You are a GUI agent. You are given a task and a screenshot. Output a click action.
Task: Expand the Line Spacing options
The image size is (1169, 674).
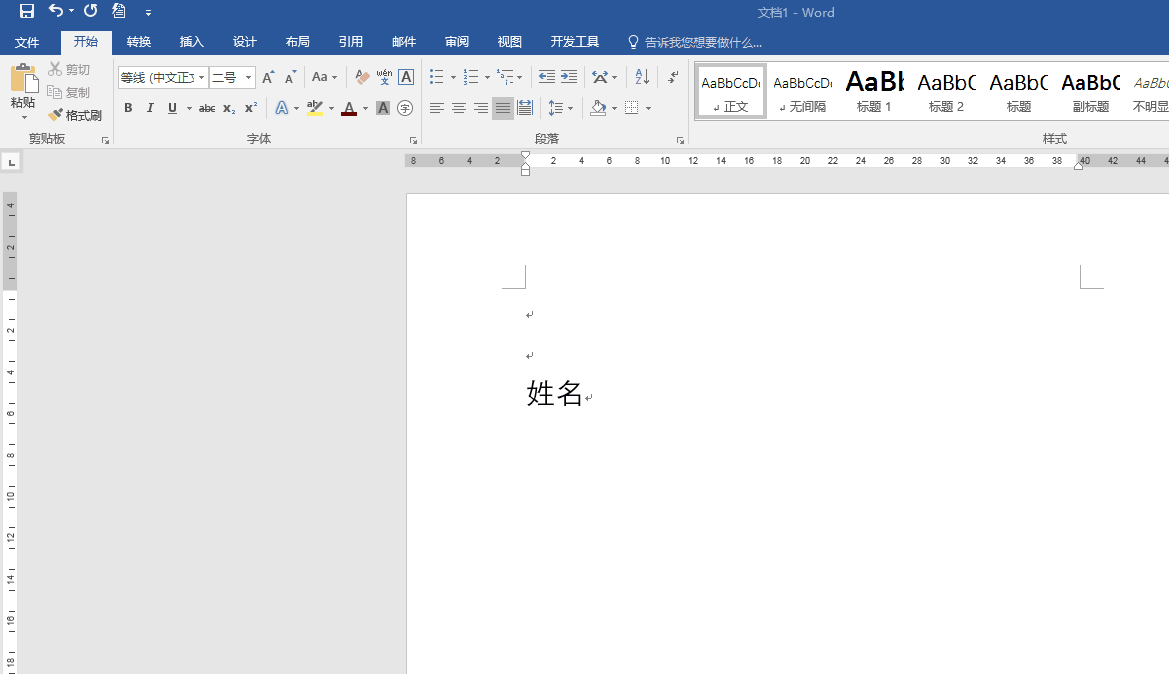(570, 108)
